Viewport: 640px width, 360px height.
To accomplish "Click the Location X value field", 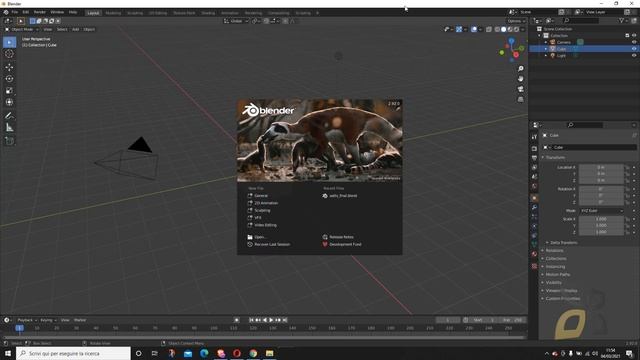I will 601,167.
